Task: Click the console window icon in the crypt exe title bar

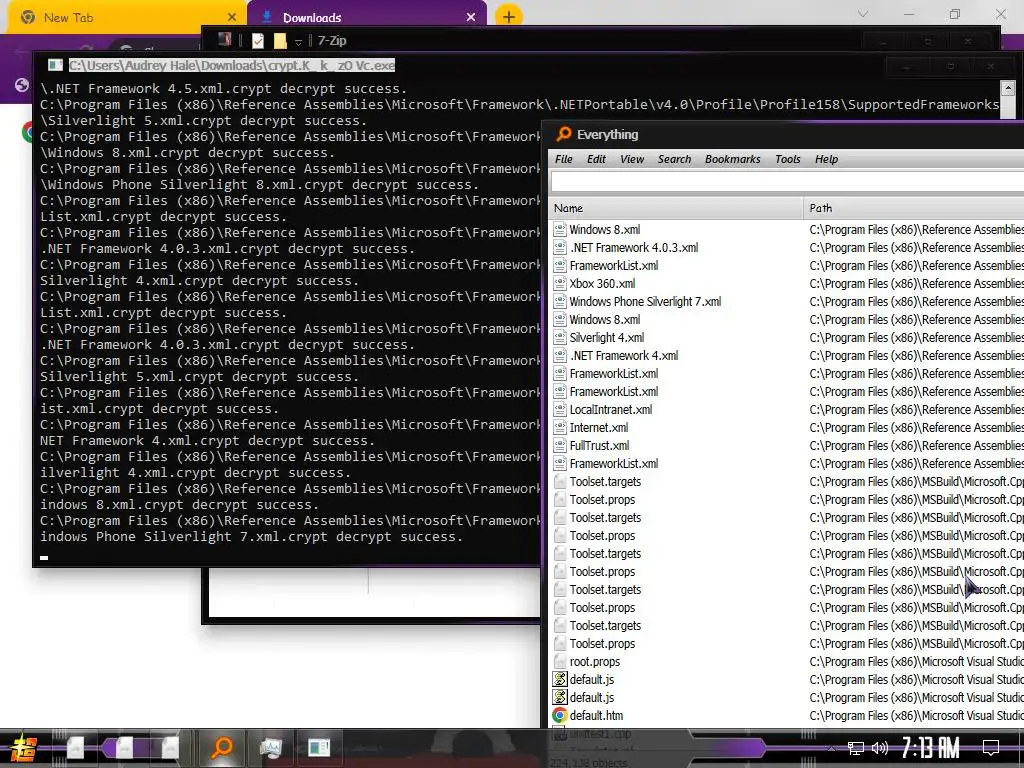Action: (x=56, y=65)
